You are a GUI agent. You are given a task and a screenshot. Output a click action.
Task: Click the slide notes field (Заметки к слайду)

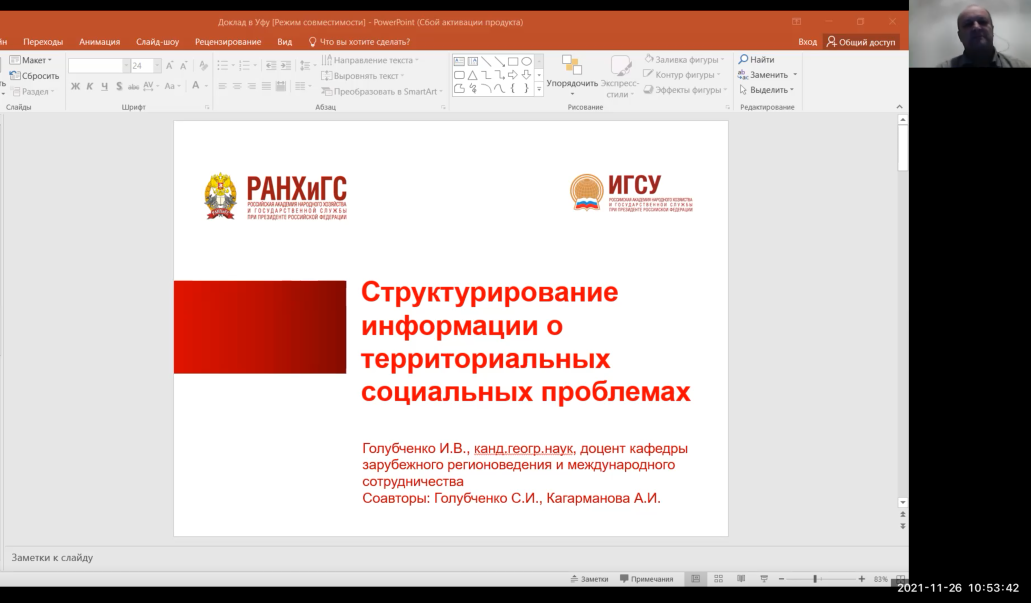coord(450,557)
